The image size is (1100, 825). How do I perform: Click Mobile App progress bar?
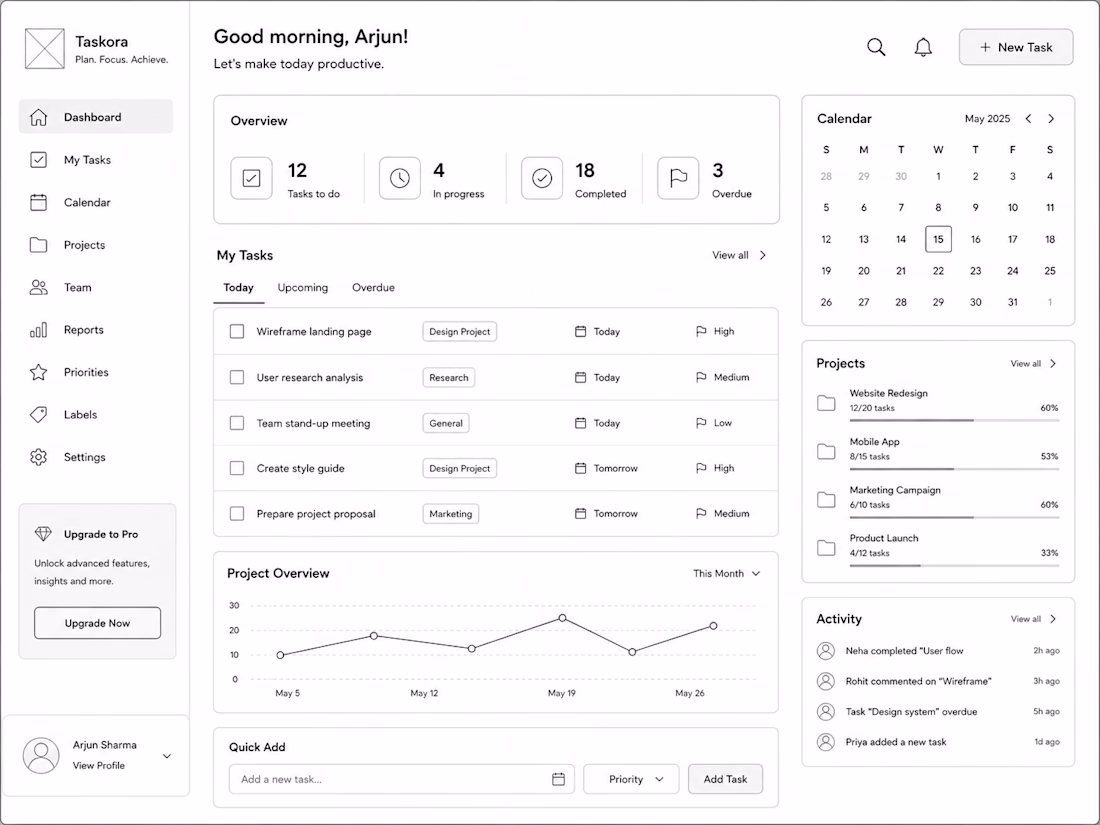pyautogui.click(x=954, y=469)
